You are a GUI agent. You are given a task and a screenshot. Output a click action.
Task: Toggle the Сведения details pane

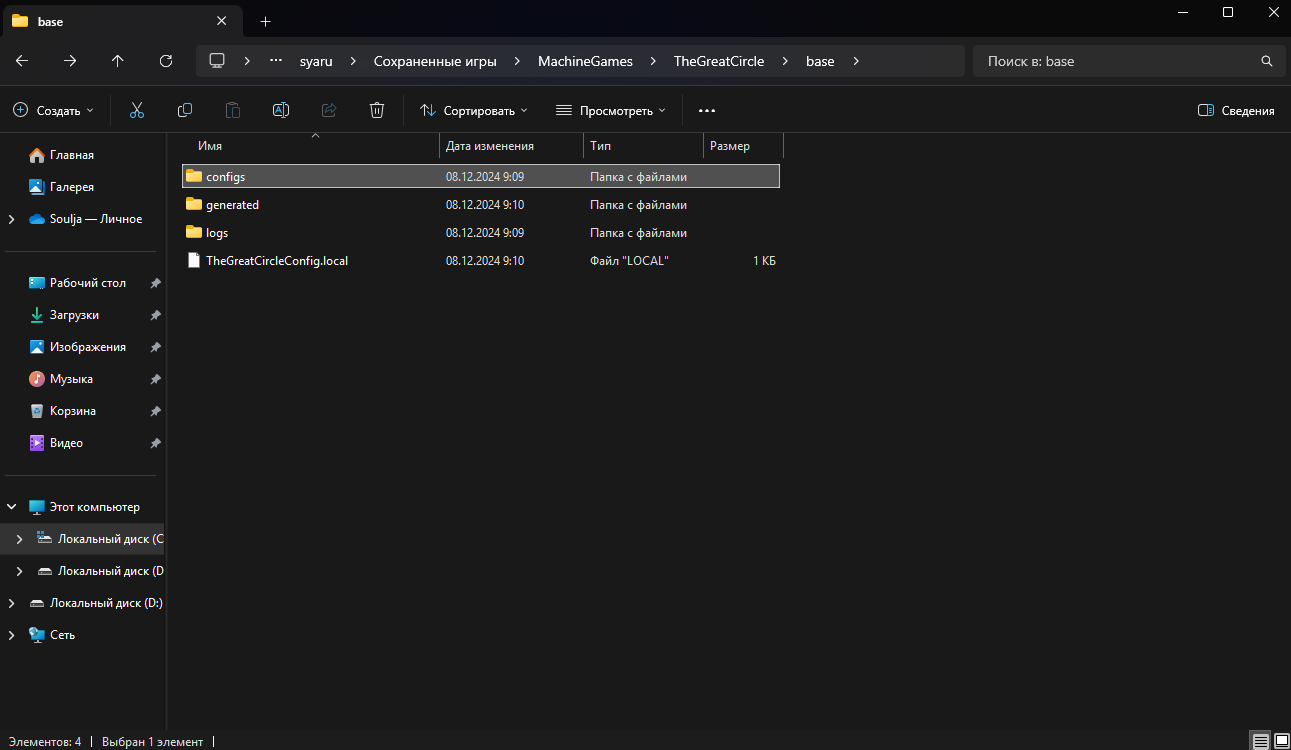[x=1236, y=111]
